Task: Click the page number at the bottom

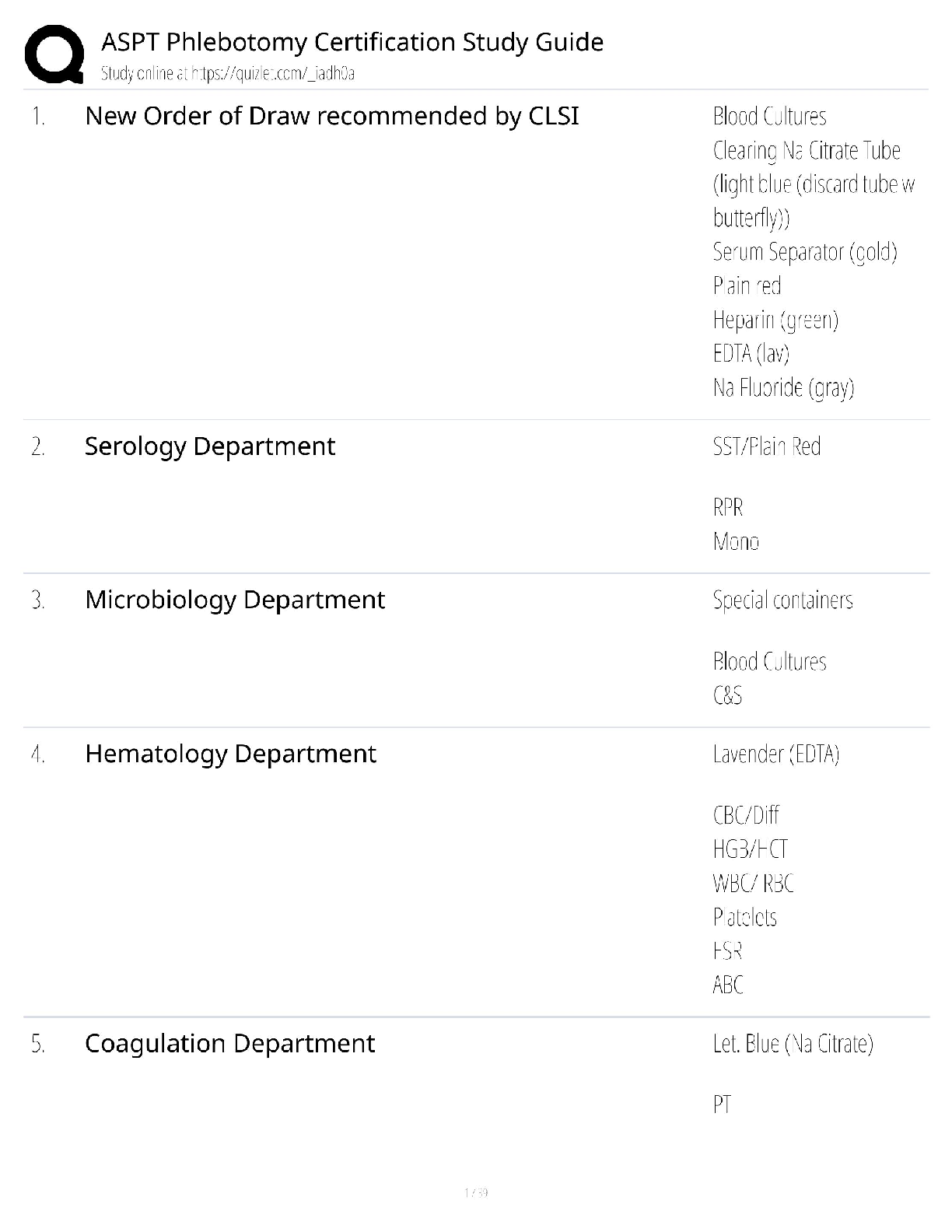Action: (476, 1192)
